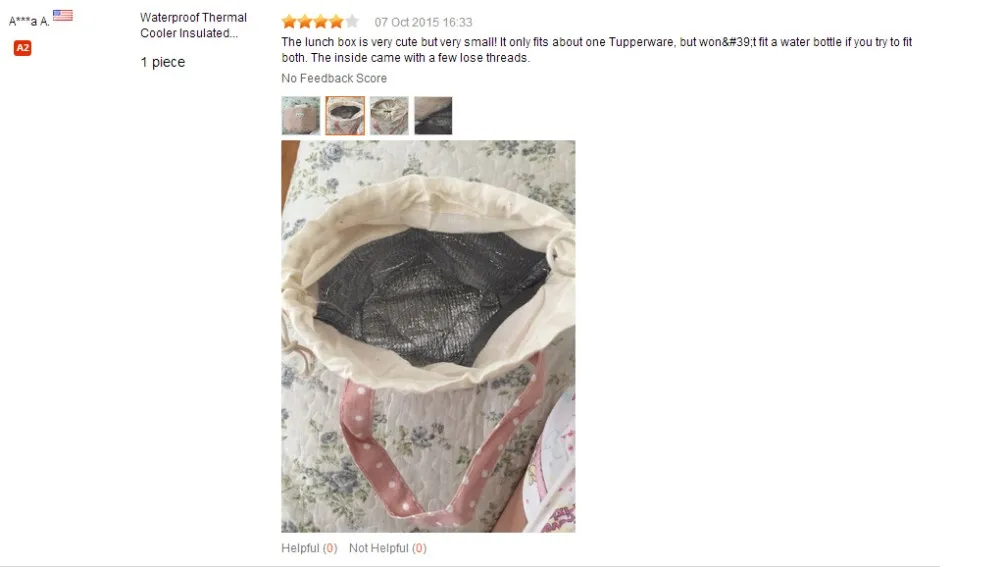Open the Waterproof Thermal Cooler Insulated product link

193,26
